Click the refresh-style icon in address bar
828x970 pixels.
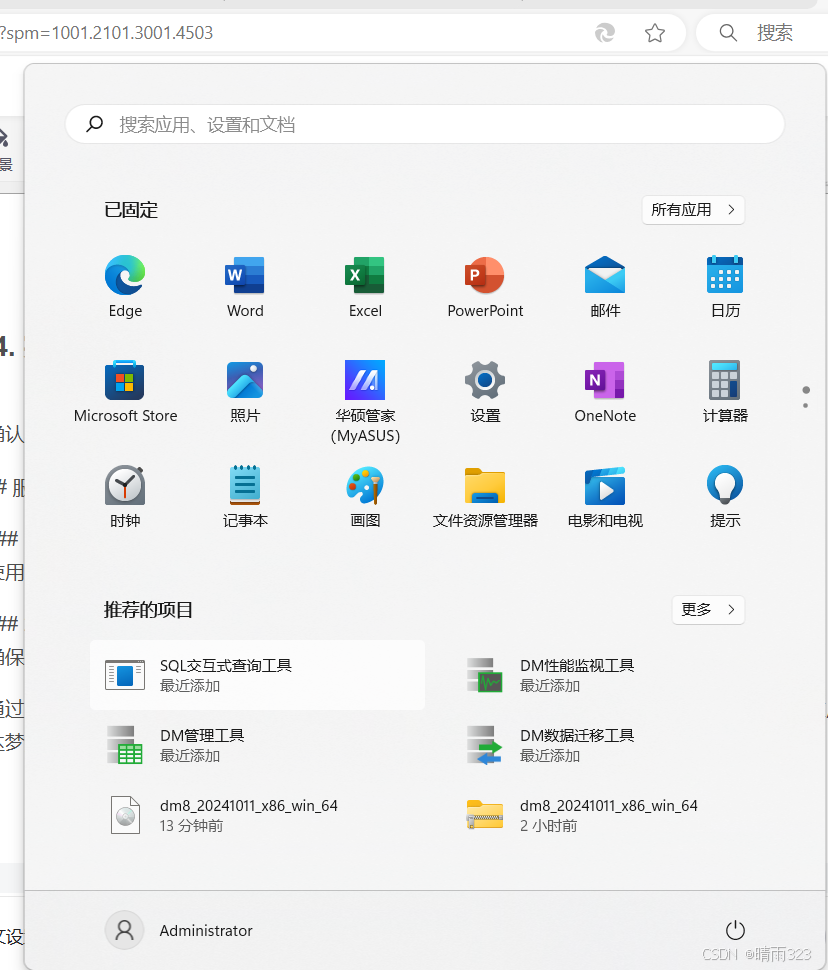605,33
